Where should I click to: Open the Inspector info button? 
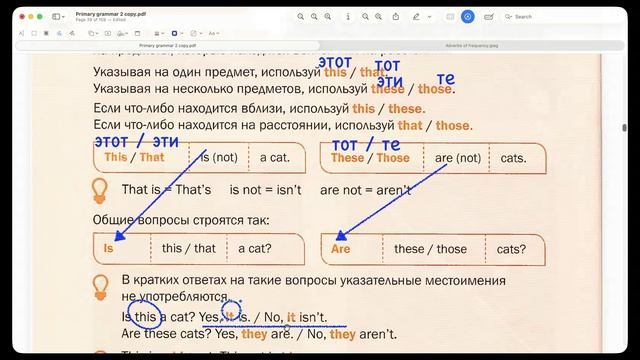point(348,17)
